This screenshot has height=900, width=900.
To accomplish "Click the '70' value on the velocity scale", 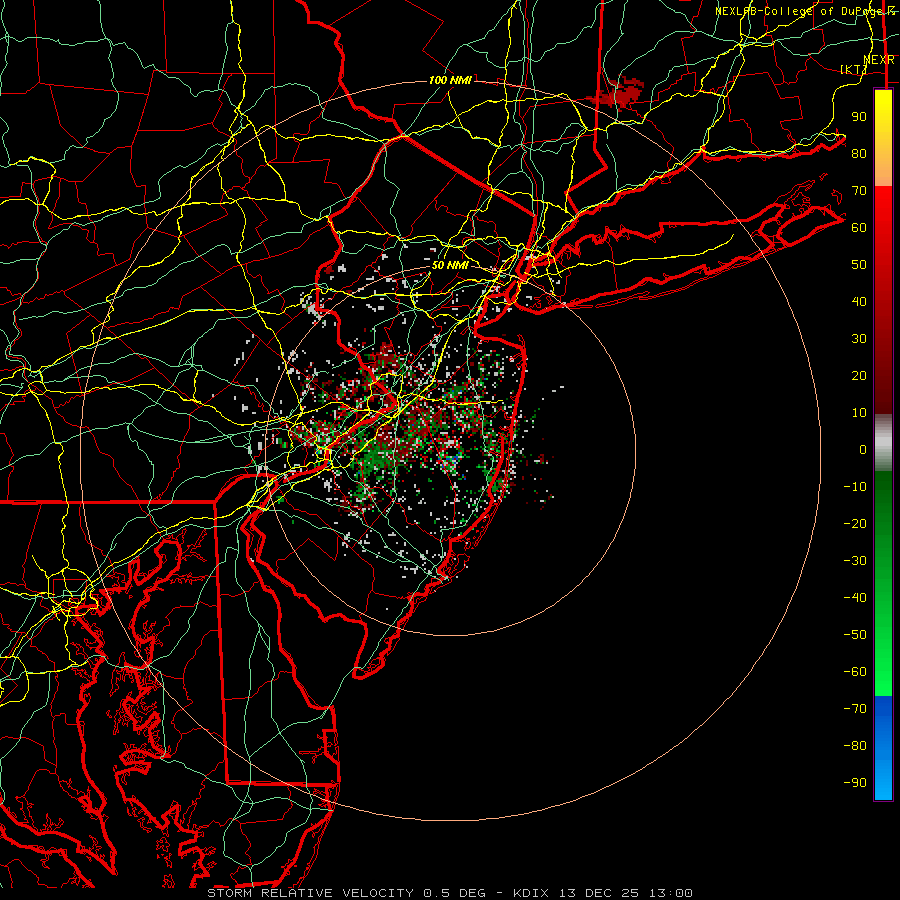I will pos(859,191).
